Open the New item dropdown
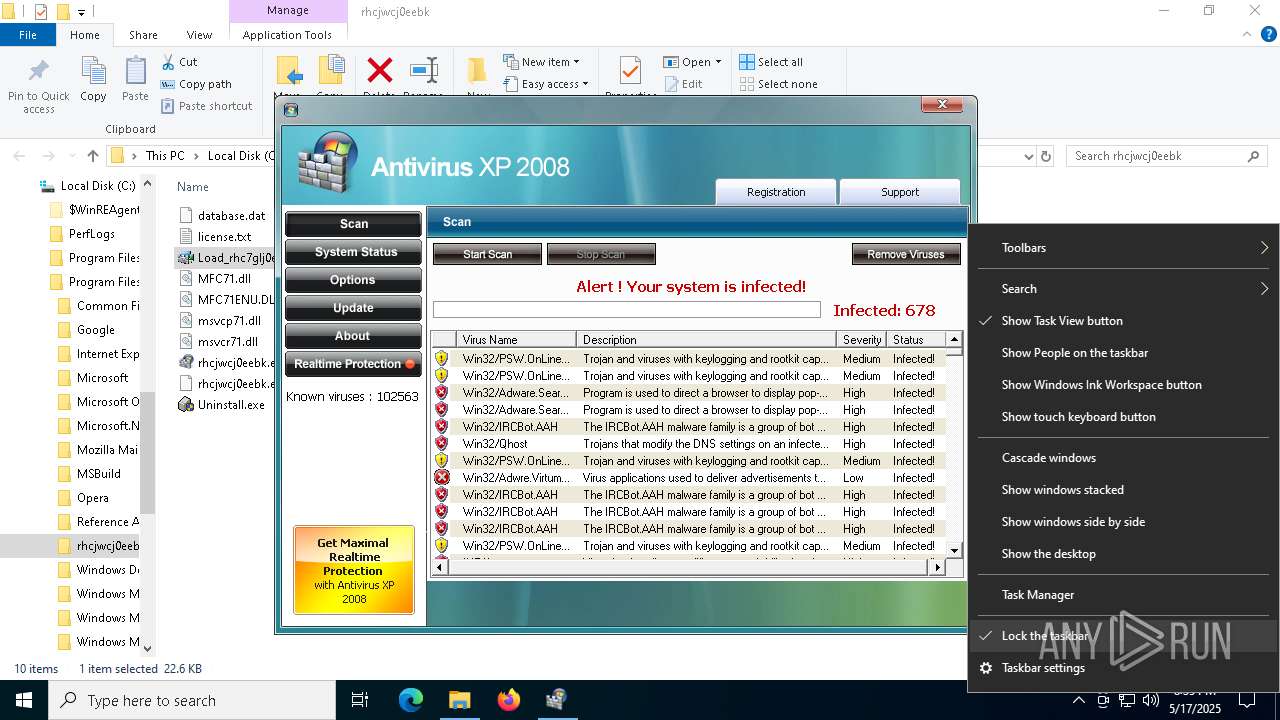The width and height of the screenshot is (1280, 720). click(x=541, y=62)
